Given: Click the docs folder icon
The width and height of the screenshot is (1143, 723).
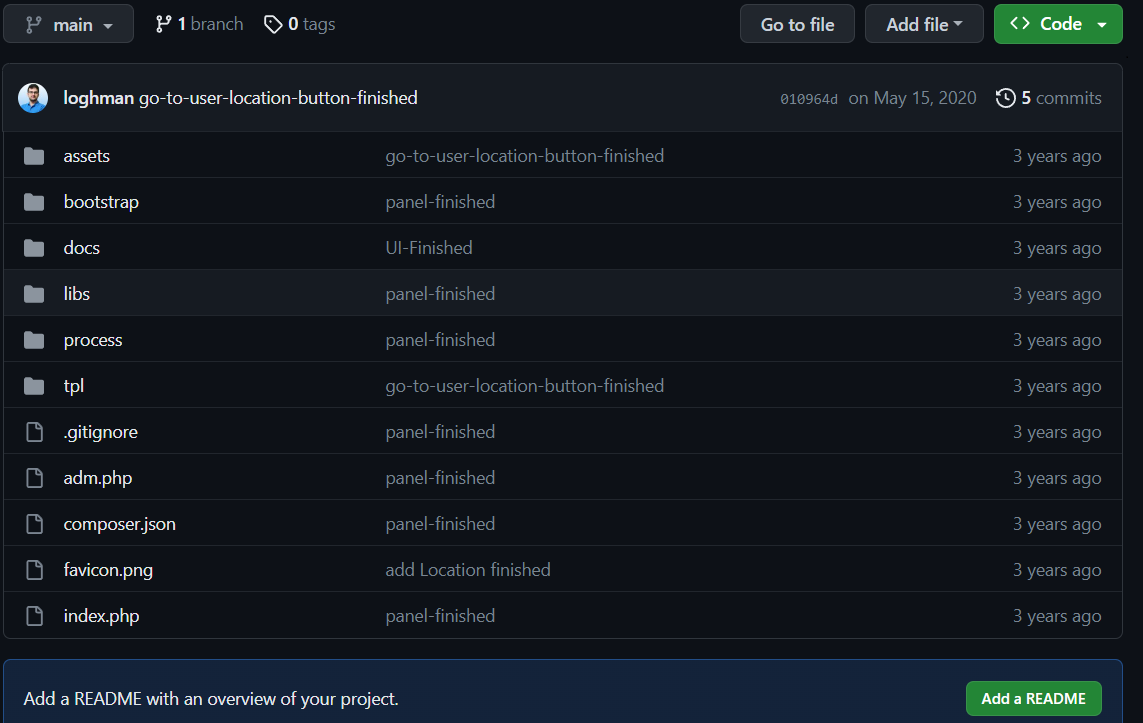Looking at the screenshot, I should [34, 248].
